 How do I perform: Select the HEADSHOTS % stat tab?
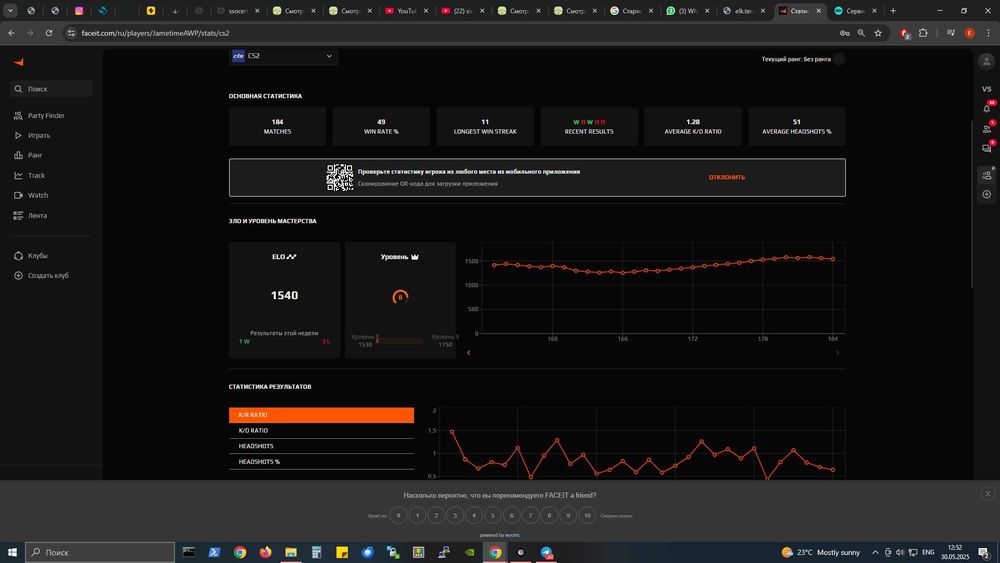(321, 462)
